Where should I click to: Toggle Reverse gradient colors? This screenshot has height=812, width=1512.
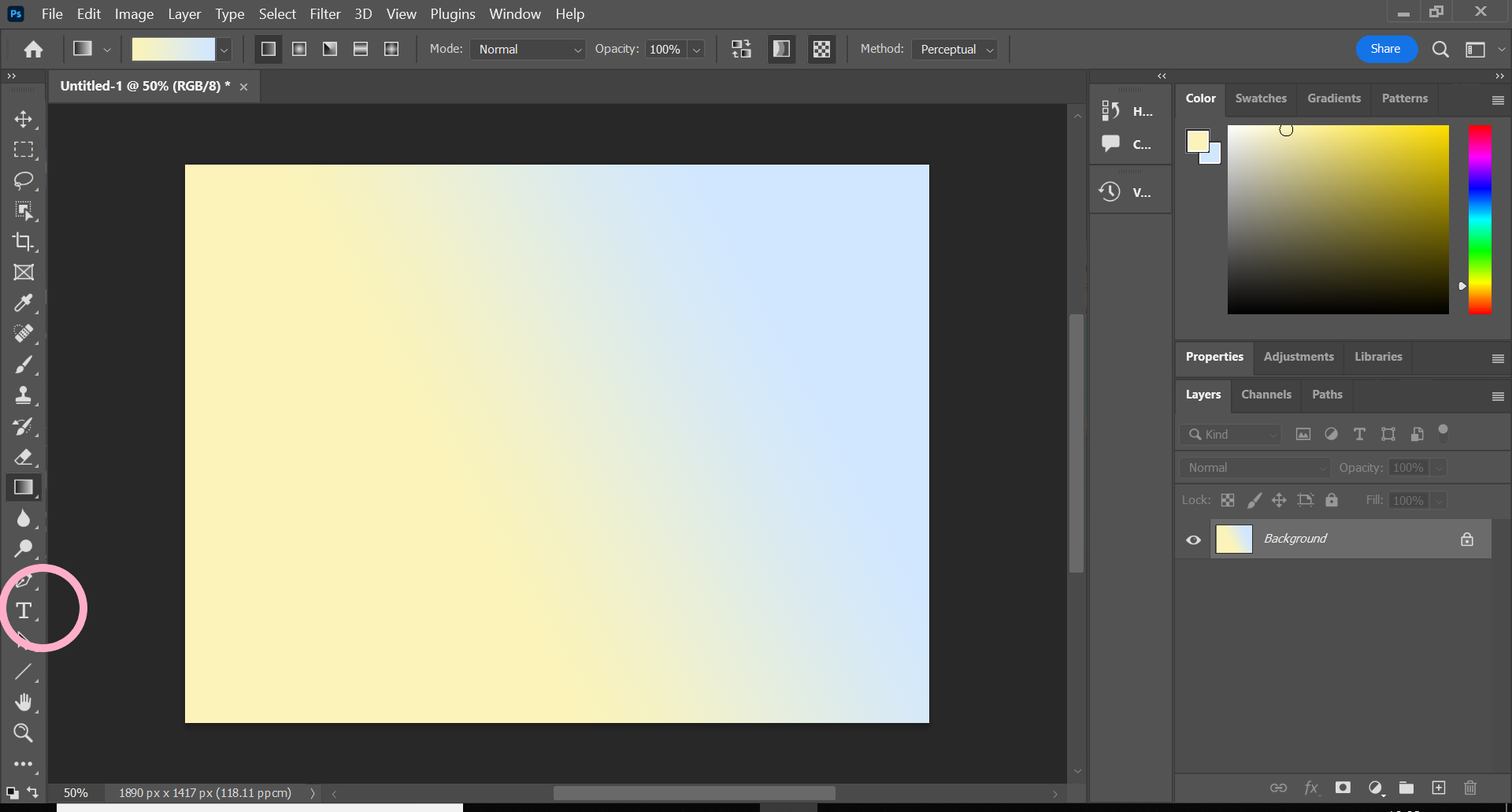coord(741,49)
